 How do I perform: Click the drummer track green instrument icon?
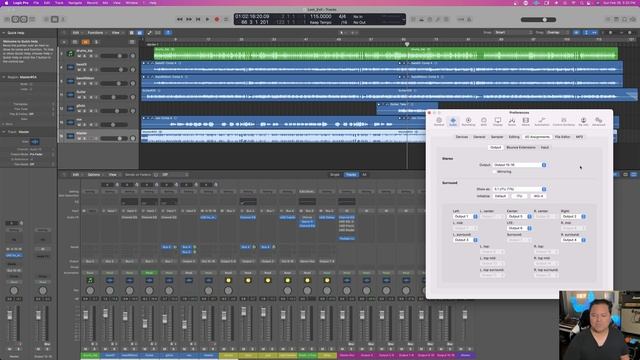click(x=70, y=53)
